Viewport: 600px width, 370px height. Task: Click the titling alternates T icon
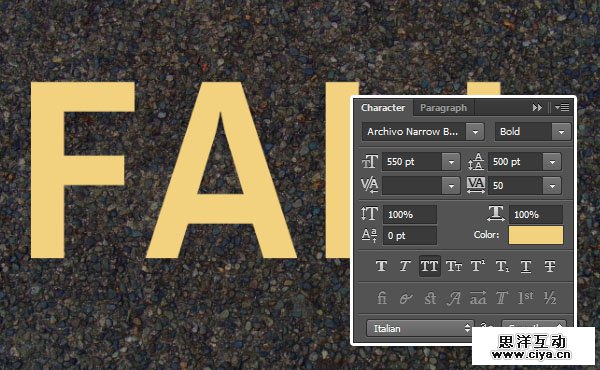502,298
